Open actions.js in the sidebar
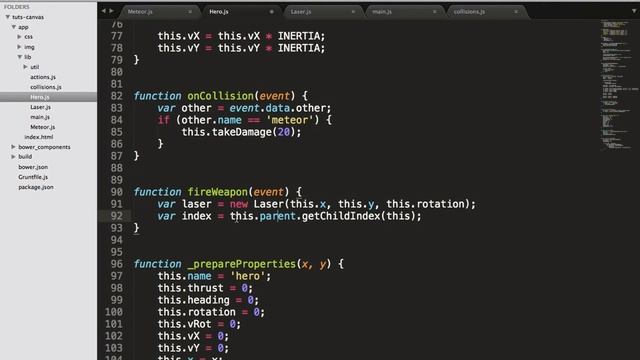The height and width of the screenshot is (360, 640). pyautogui.click(x=43, y=77)
